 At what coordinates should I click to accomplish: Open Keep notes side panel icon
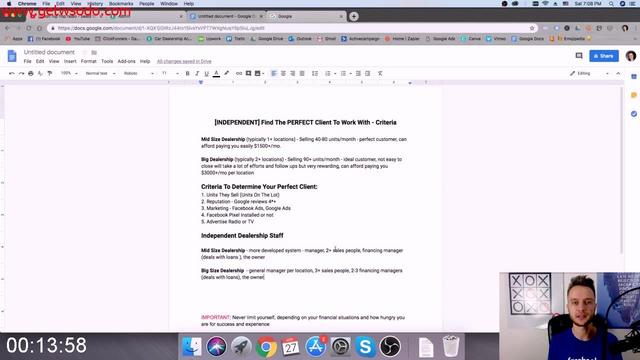coord(633,95)
